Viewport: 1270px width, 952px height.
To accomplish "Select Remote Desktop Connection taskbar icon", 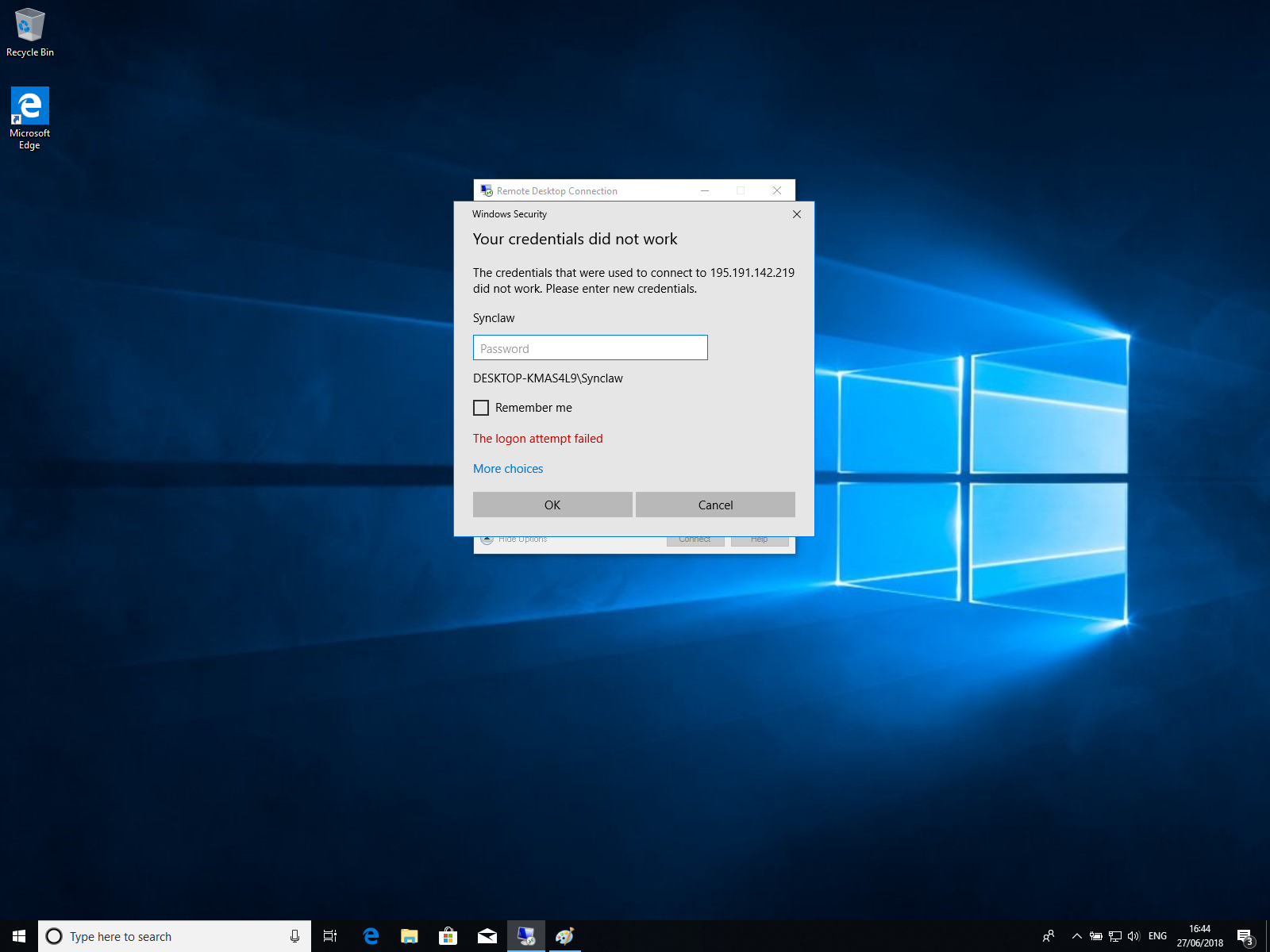I will click(x=526, y=936).
